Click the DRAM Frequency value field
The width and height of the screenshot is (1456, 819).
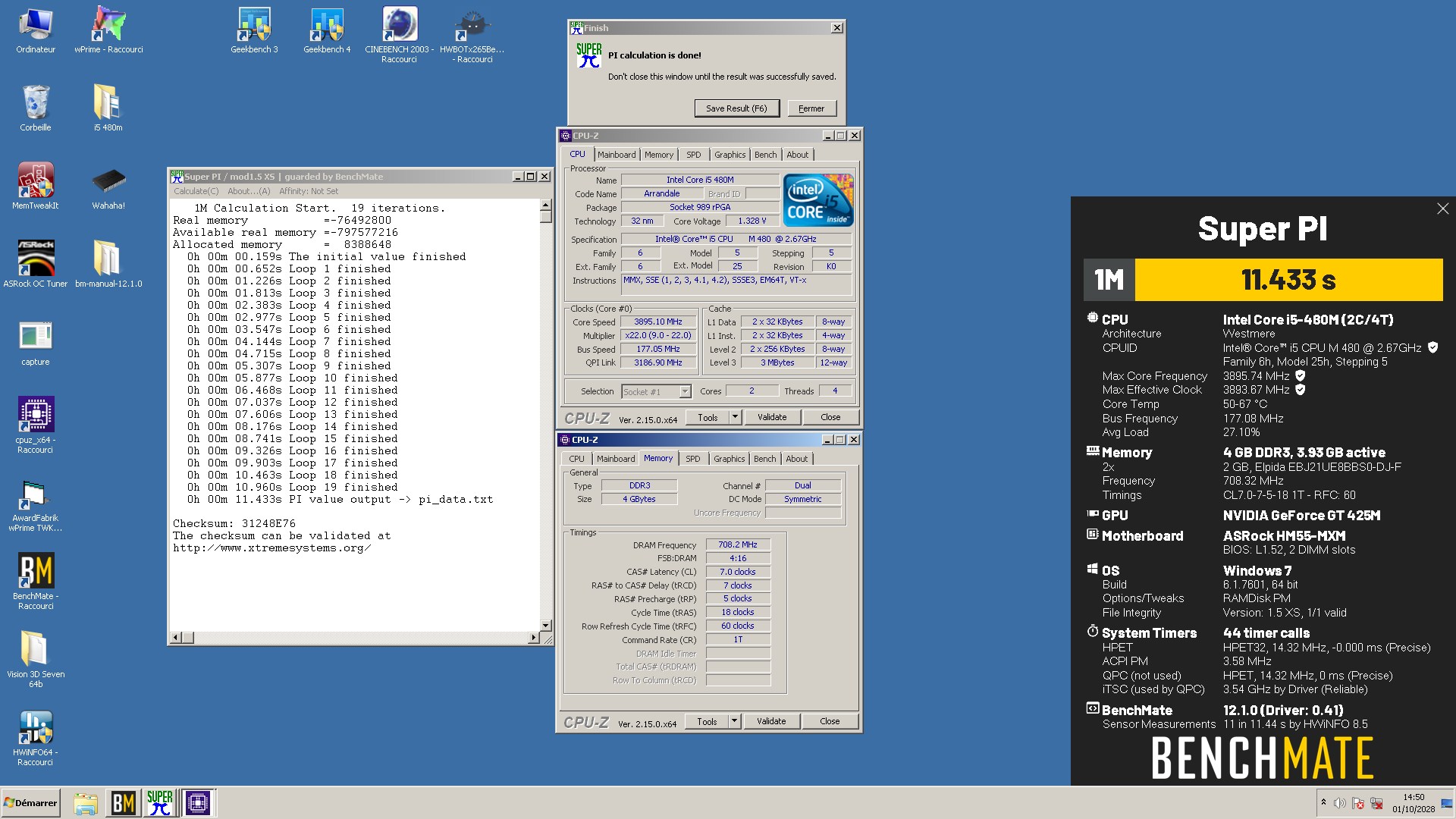pyautogui.click(x=738, y=544)
